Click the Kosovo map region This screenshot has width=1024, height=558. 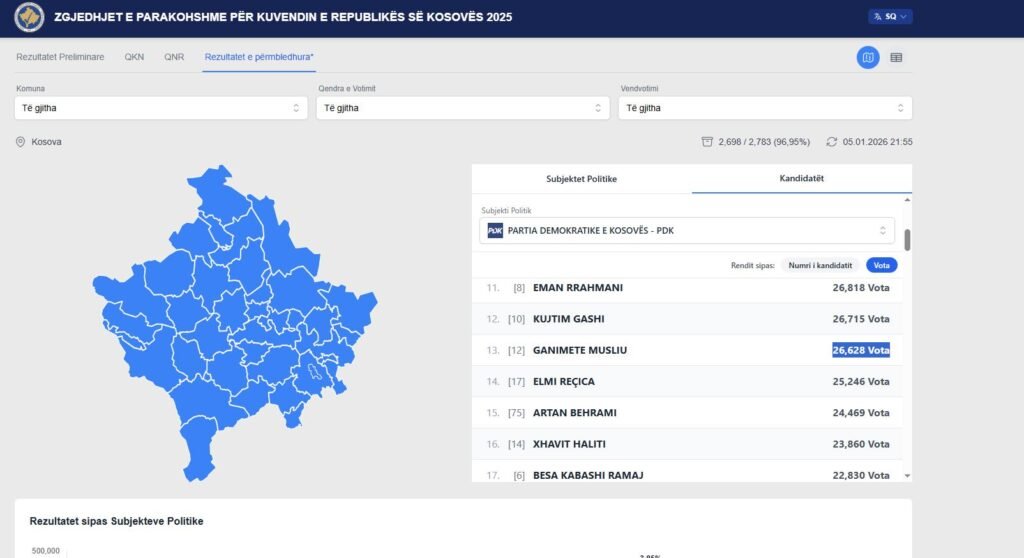click(x=235, y=310)
